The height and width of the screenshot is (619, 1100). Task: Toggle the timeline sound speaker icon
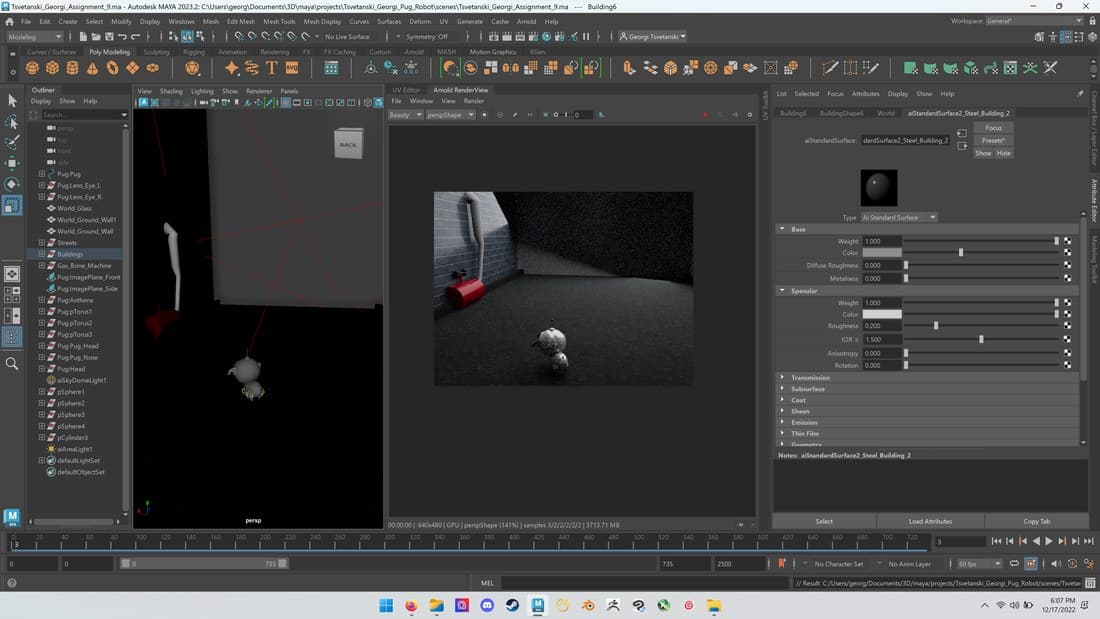point(1056,564)
